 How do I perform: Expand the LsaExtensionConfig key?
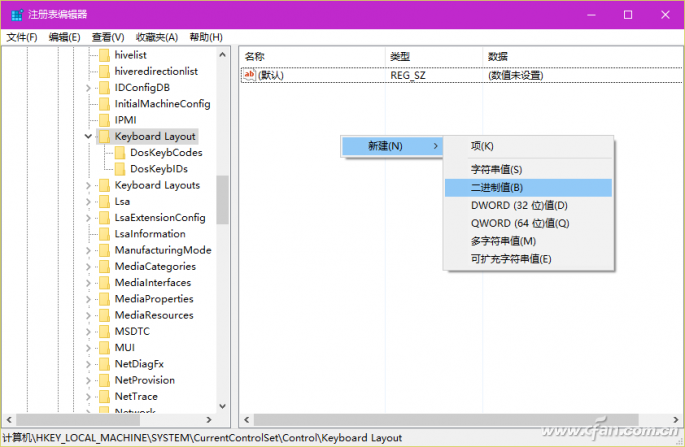pyautogui.click(x=88, y=218)
